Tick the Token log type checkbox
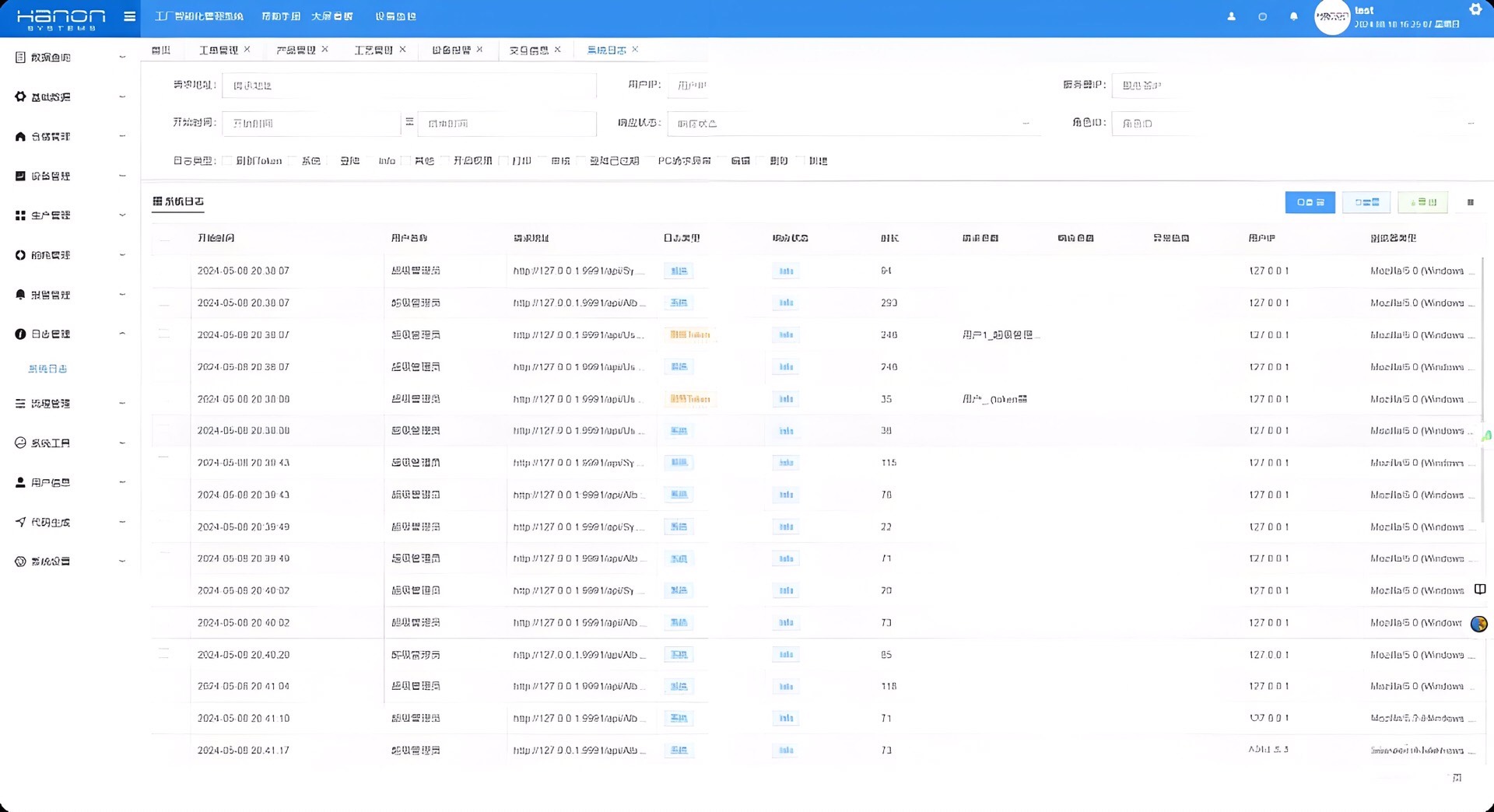This screenshot has width=1494, height=812. click(x=228, y=161)
